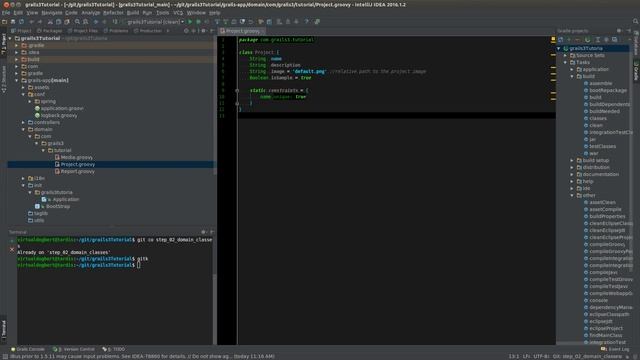Screen dimensions: 640x360
Task: Open the VCS menu
Action: coord(178,13)
